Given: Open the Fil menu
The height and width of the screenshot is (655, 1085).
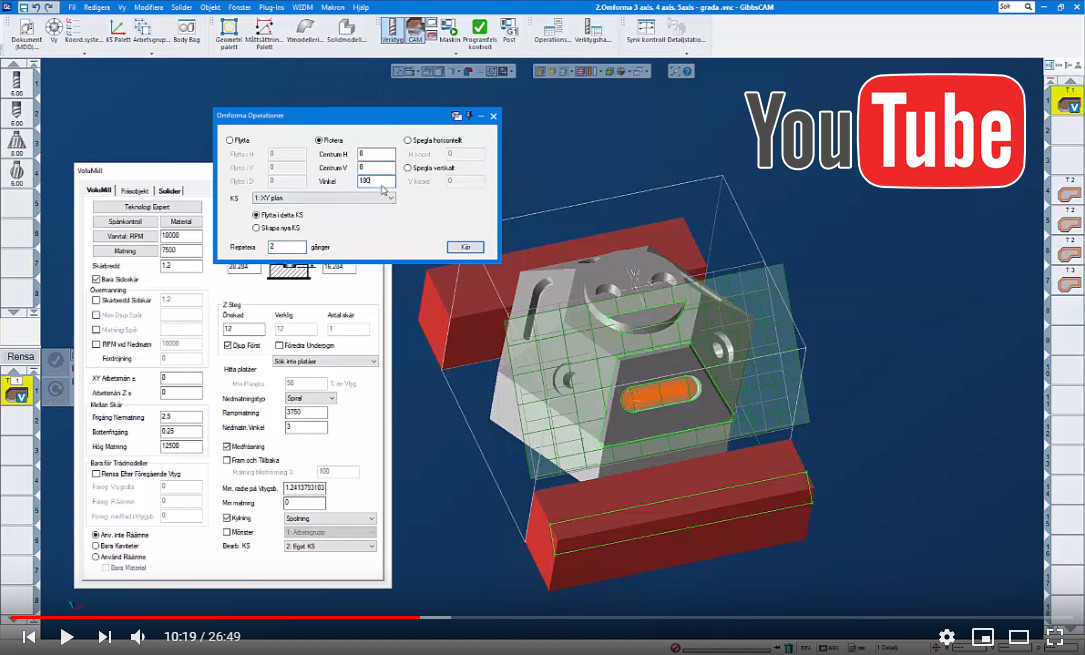Looking at the screenshot, I should click(72, 8).
